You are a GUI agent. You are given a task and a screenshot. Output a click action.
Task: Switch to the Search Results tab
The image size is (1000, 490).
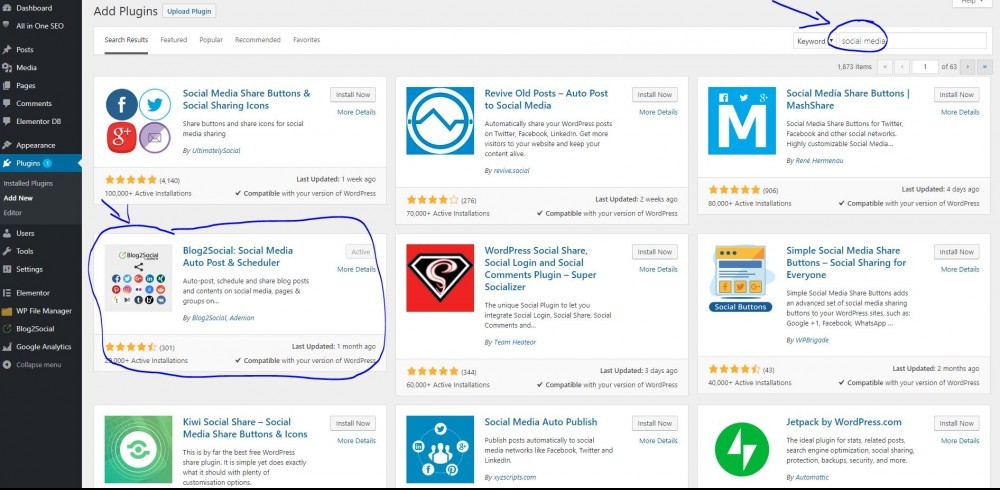point(126,40)
